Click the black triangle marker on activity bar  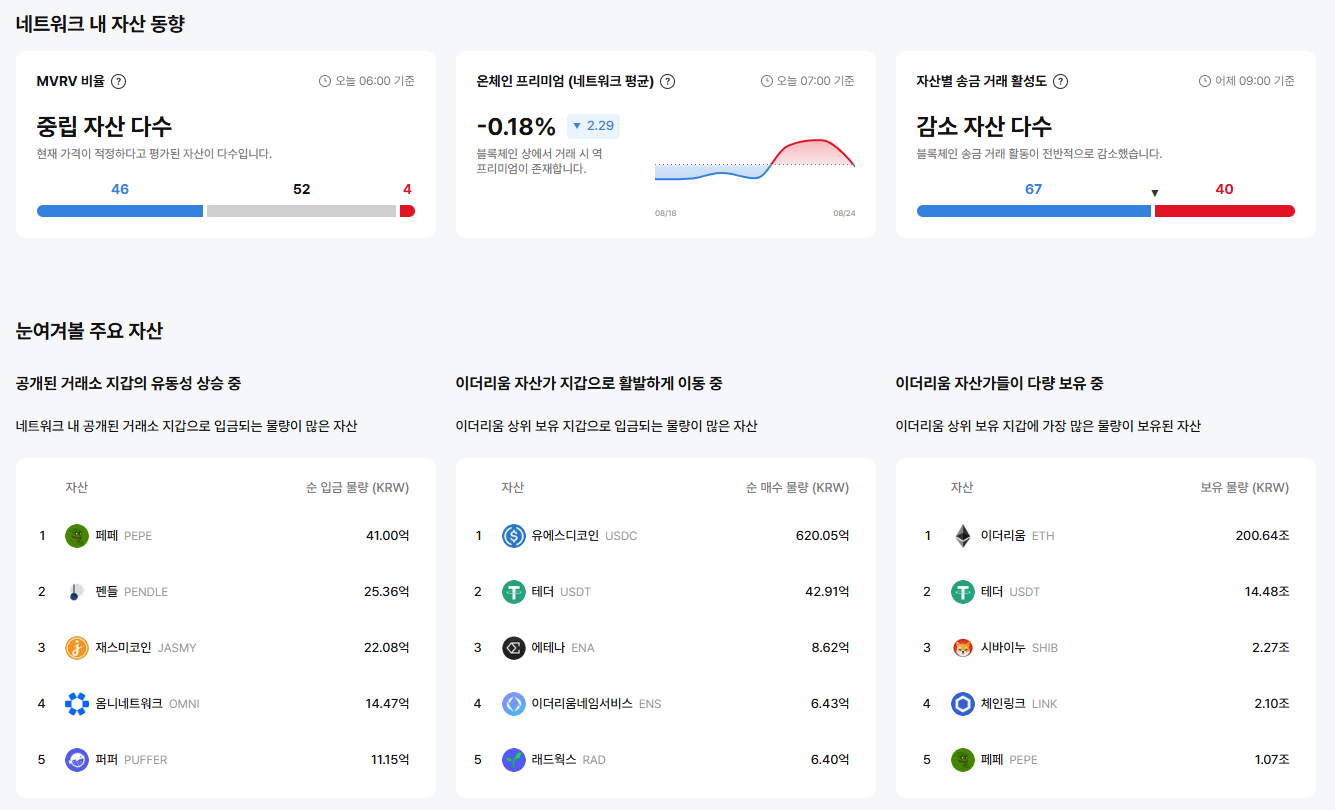coord(1155,193)
